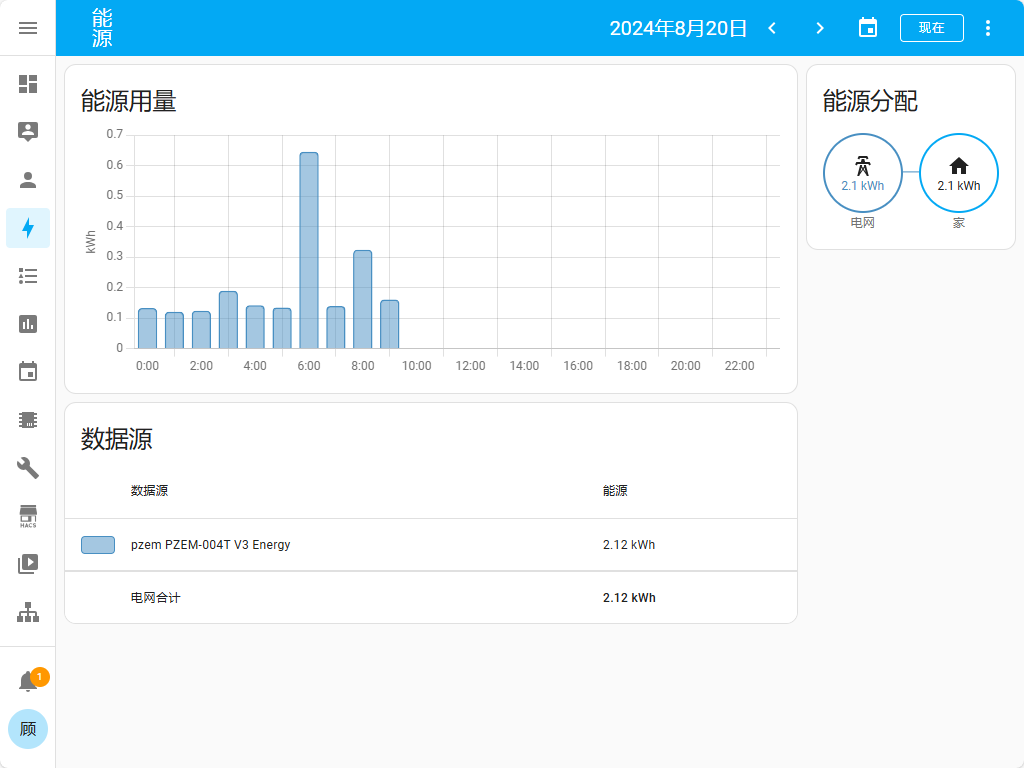Select the Energy lightning bolt icon
1024x768 pixels.
coord(28,228)
